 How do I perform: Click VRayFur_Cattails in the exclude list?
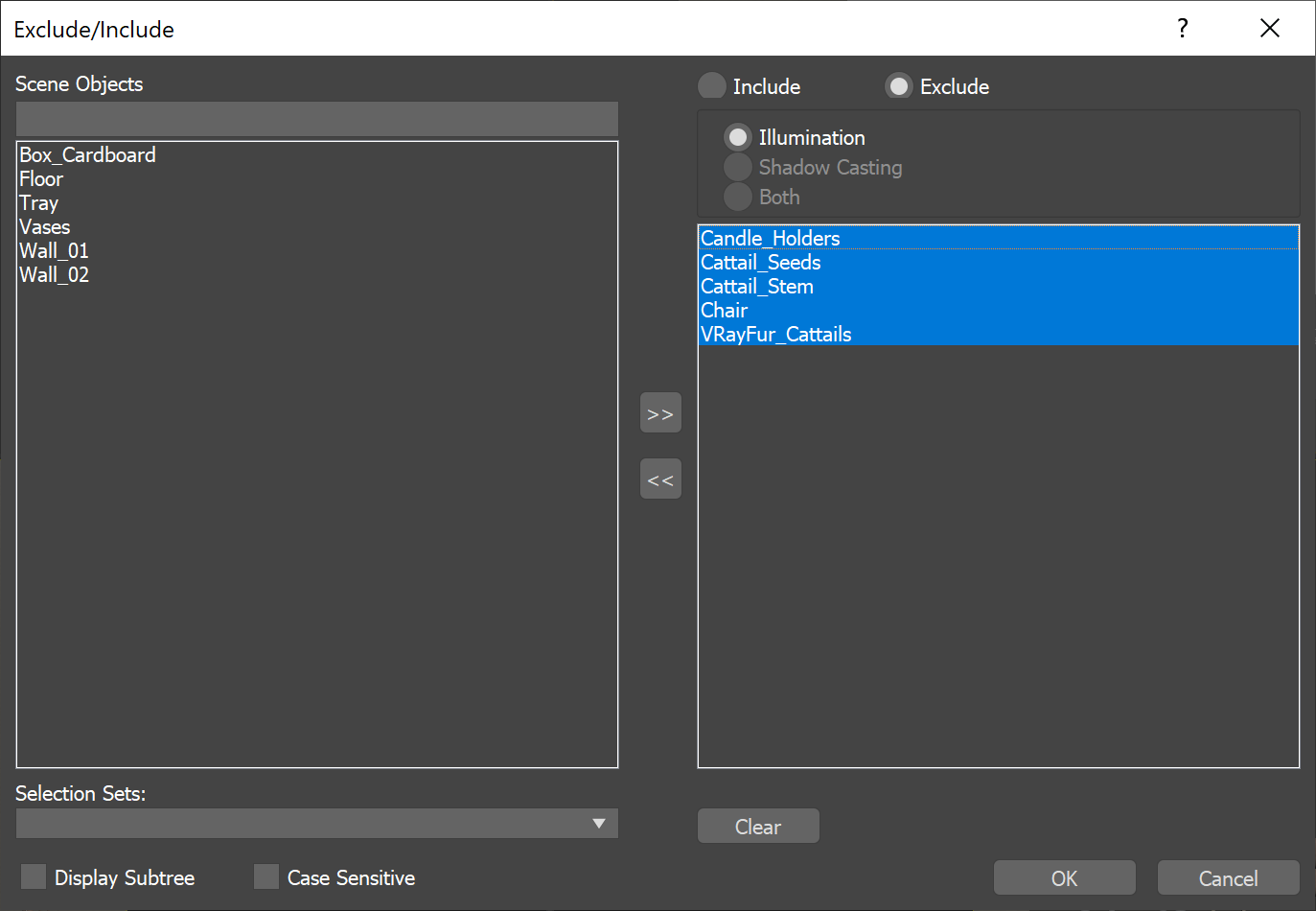tap(776, 334)
